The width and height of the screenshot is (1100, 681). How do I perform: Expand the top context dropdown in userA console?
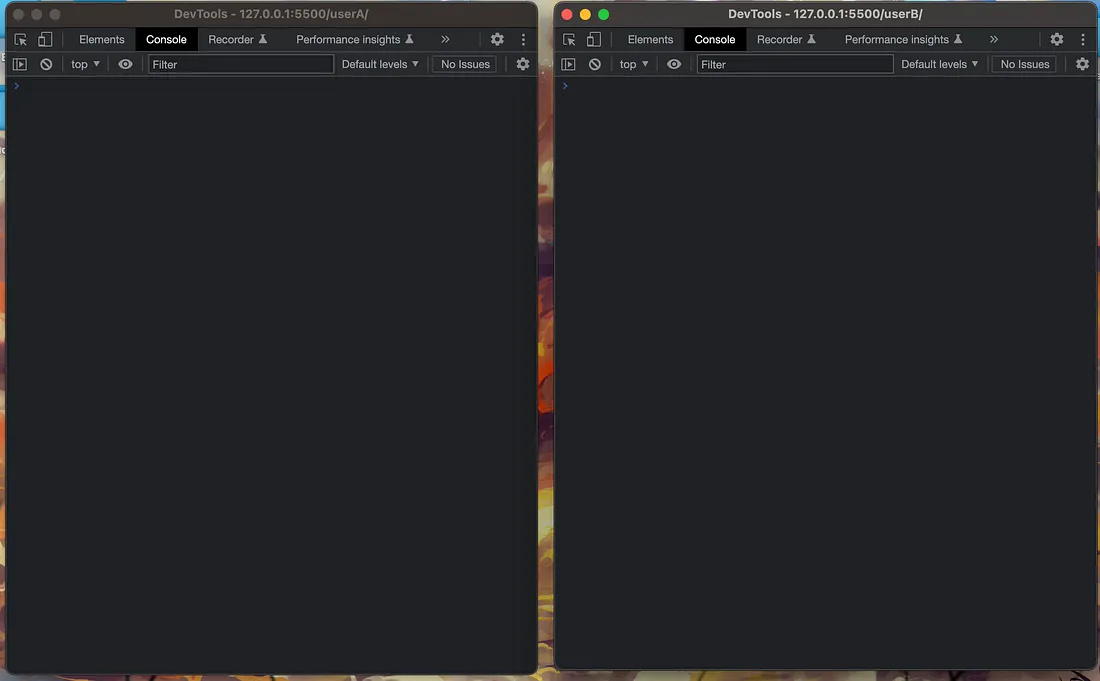(x=85, y=64)
